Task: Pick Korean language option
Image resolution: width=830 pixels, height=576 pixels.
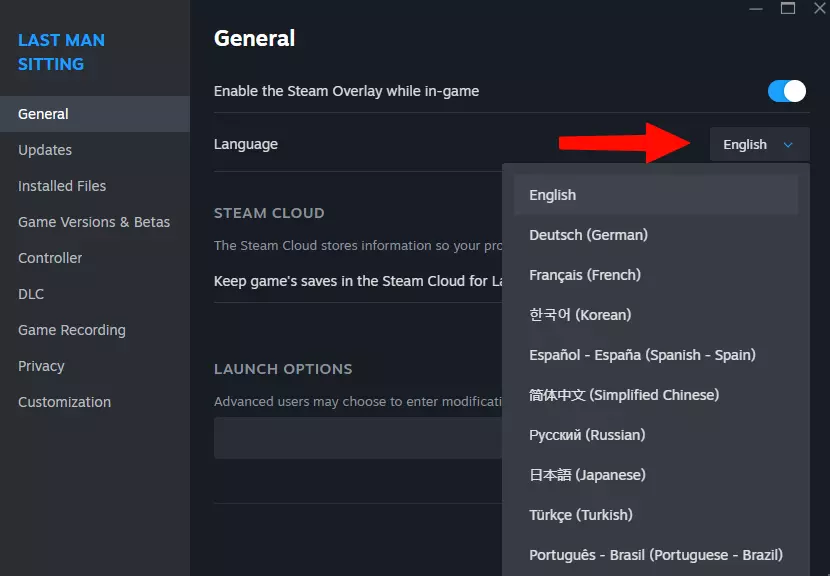Action: point(580,315)
